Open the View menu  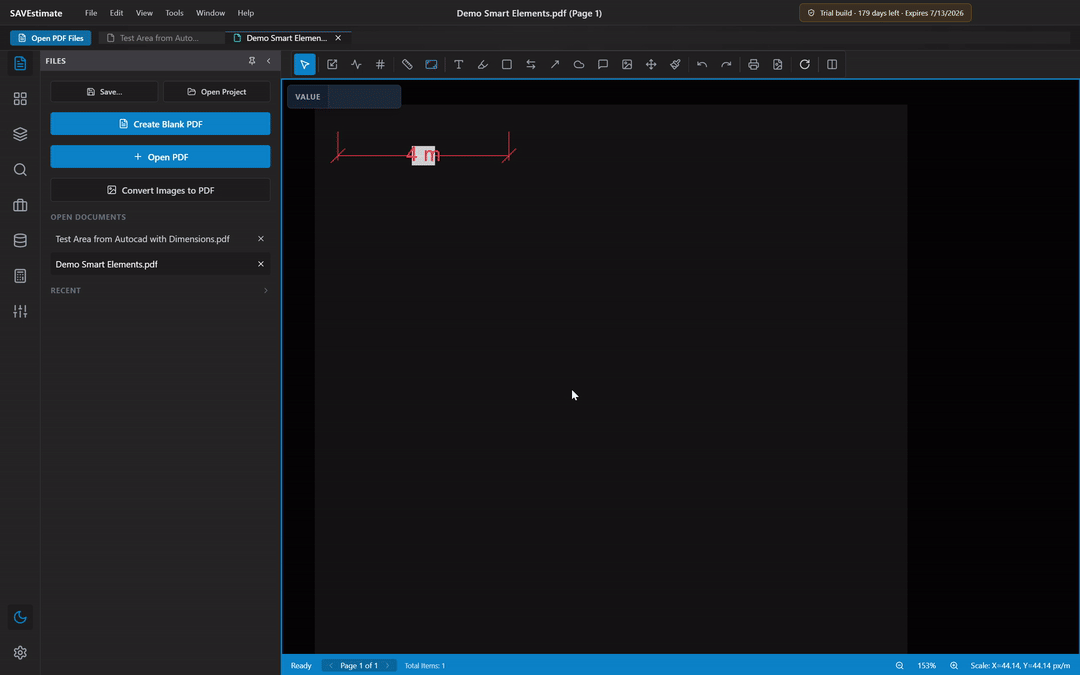click(x=144, y=12)
